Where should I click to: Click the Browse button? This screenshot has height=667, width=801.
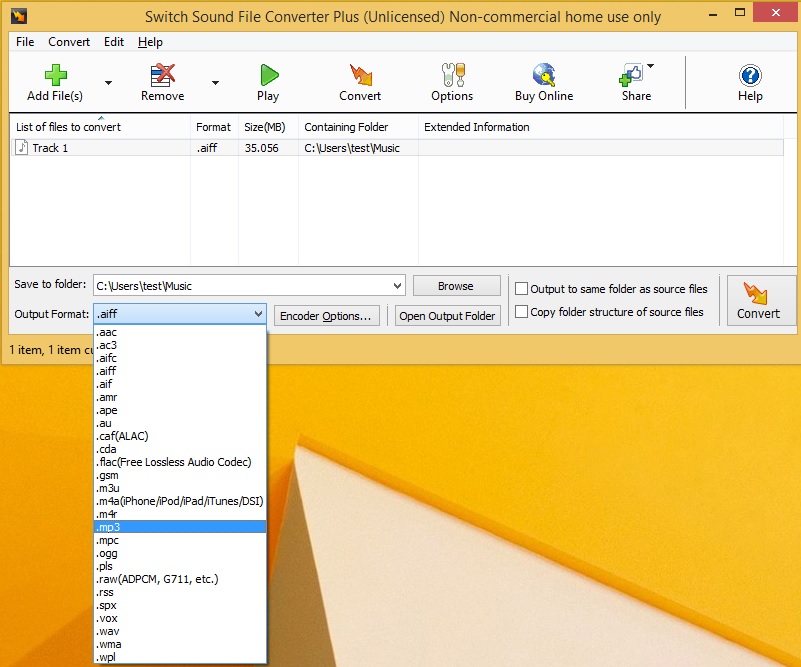coord(456,286)
